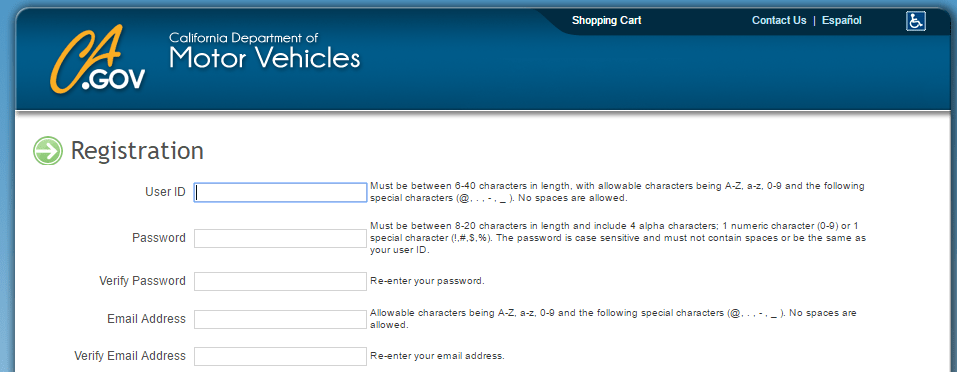Image resolution: width=957 pixels, height=372 pixels.
Task: Click the "Re-enter your email address." hint
Action: point(437,356)
